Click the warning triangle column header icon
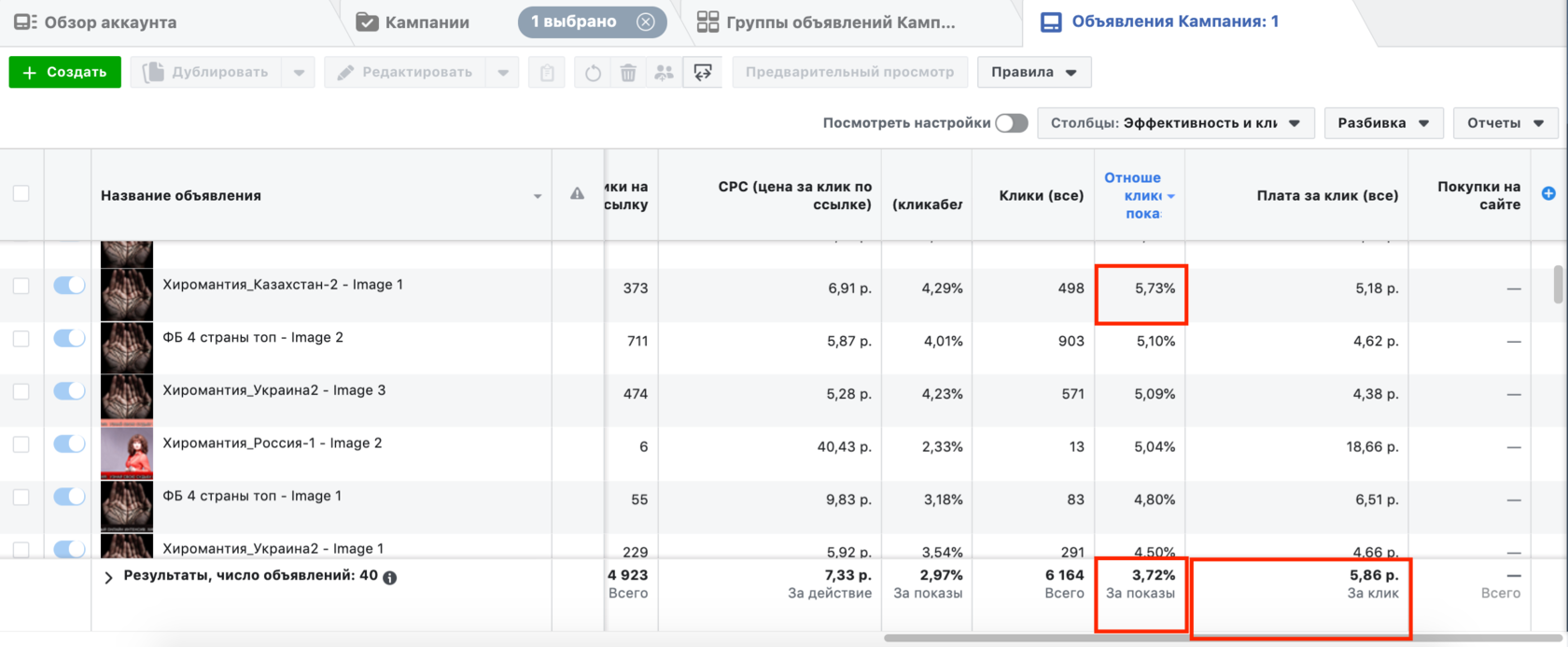 click(x=577, y=193)
